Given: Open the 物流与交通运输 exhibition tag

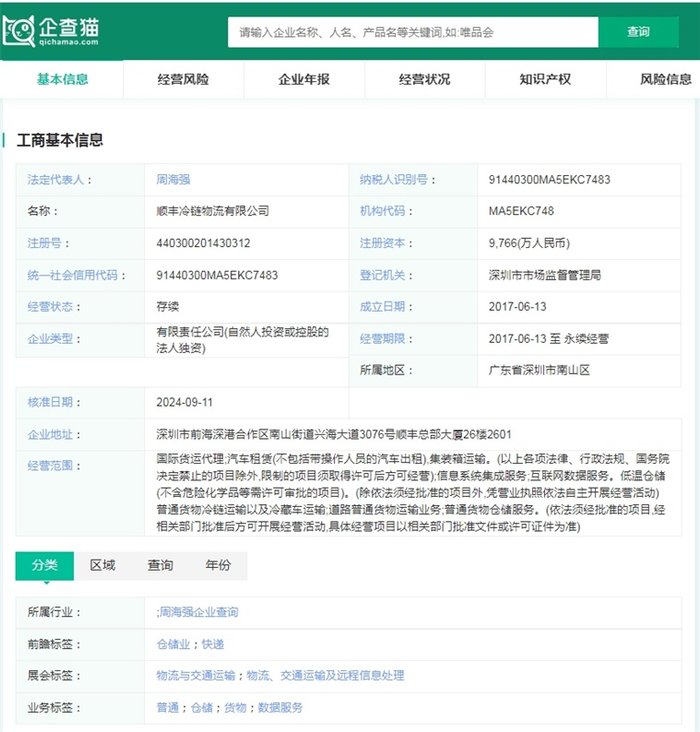Looking at the screenshot, I should pos(196,676).
